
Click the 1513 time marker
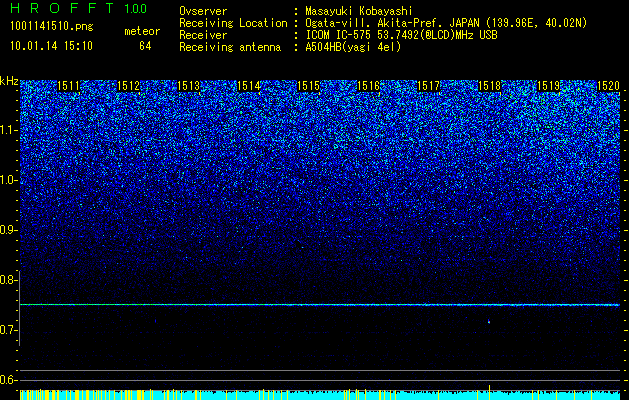(x=189, y=86)
